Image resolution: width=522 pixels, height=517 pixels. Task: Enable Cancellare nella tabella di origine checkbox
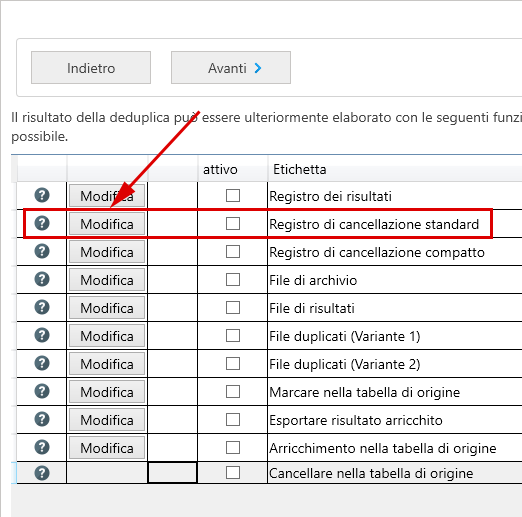[x=233, y=473]
